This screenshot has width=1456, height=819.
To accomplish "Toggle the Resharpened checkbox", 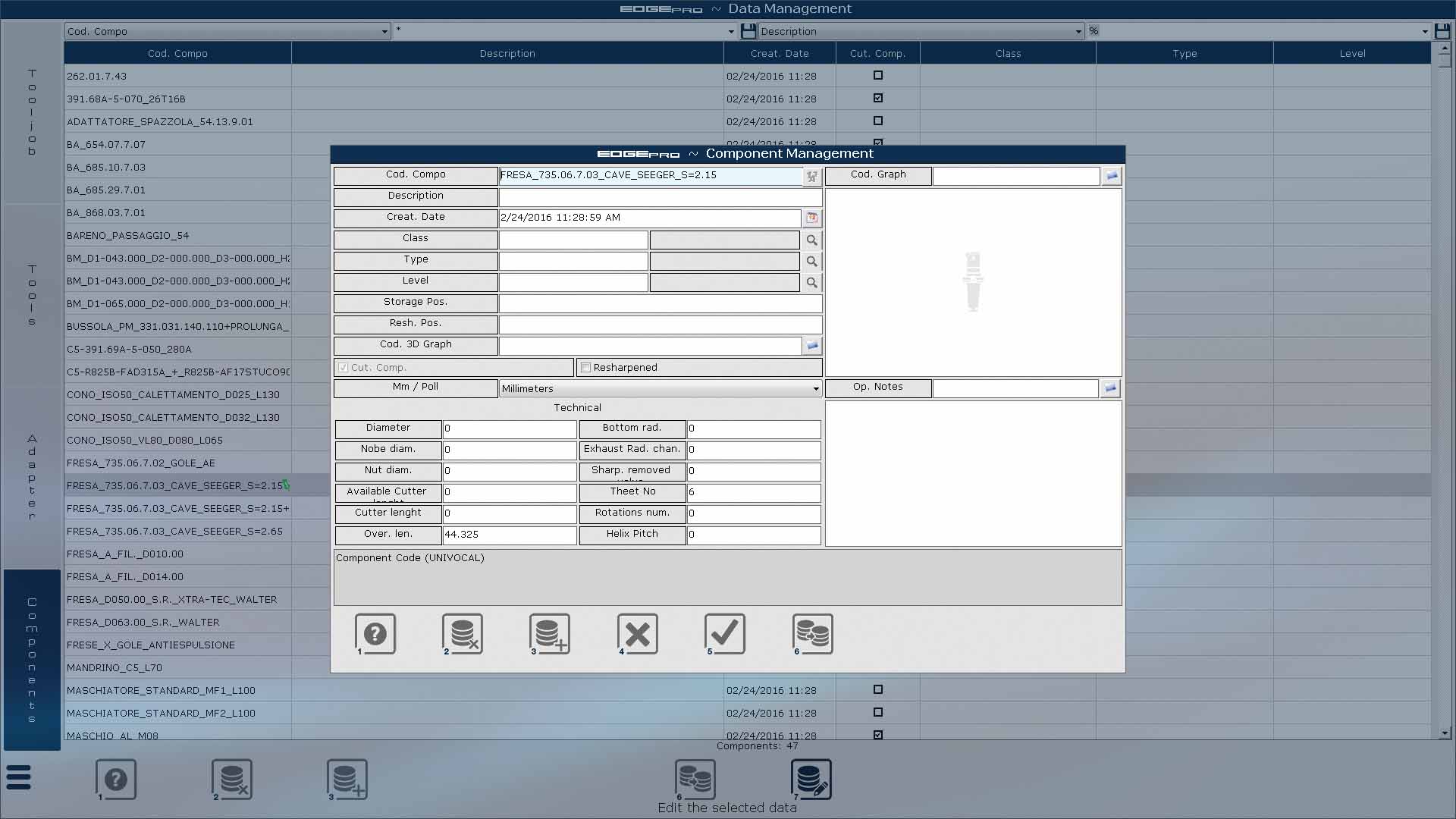I will pos(585,368).
